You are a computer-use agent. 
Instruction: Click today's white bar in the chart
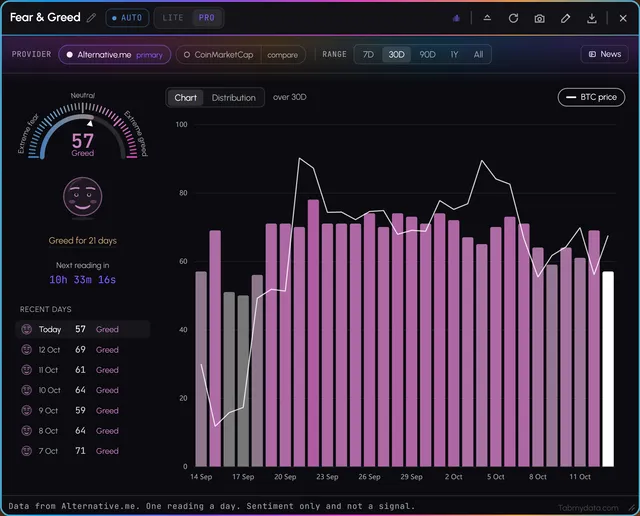[608, 369]
